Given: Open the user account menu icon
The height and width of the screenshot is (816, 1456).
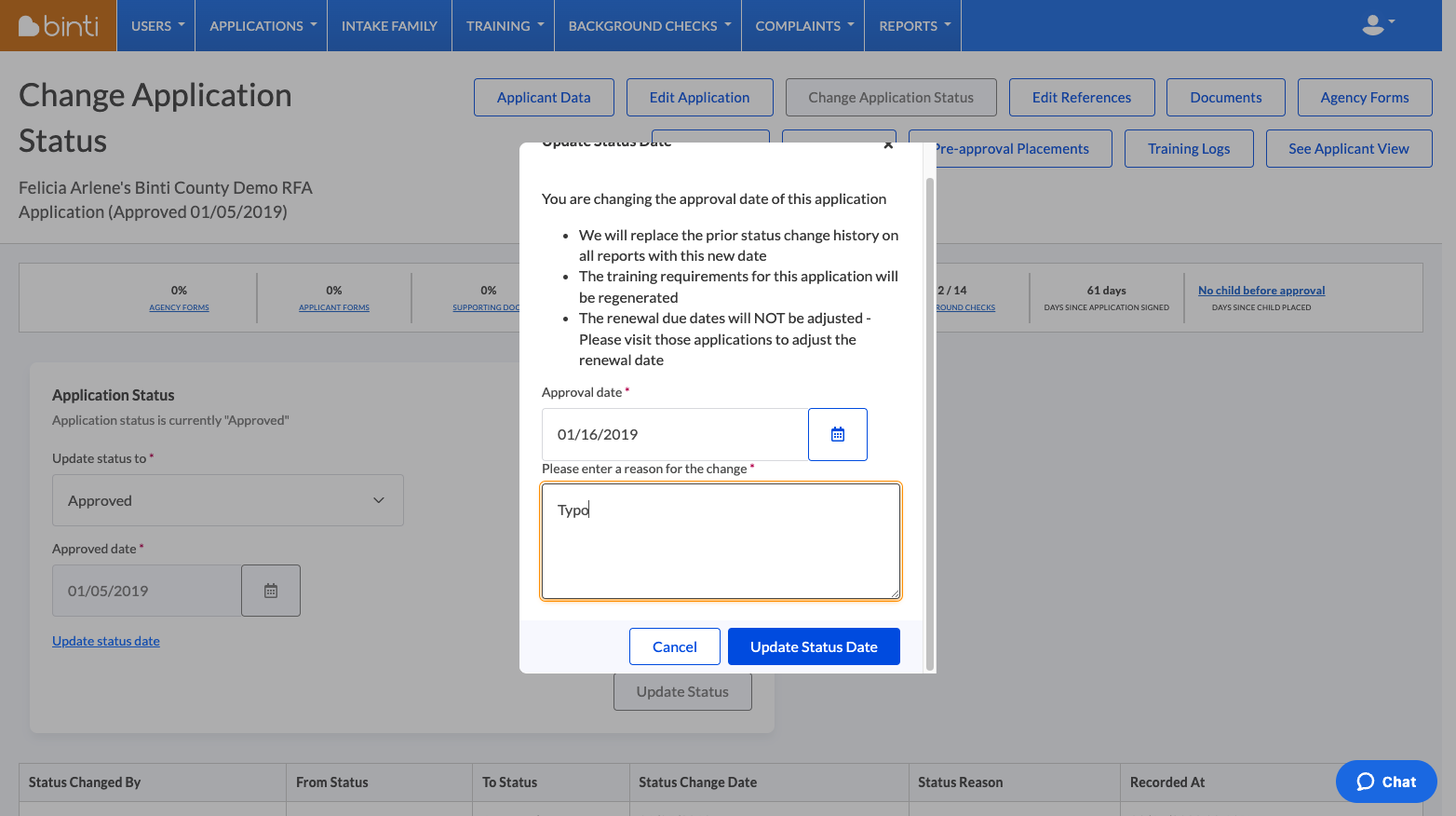Looking at the screenshot, I should [x=1378, y=25].
